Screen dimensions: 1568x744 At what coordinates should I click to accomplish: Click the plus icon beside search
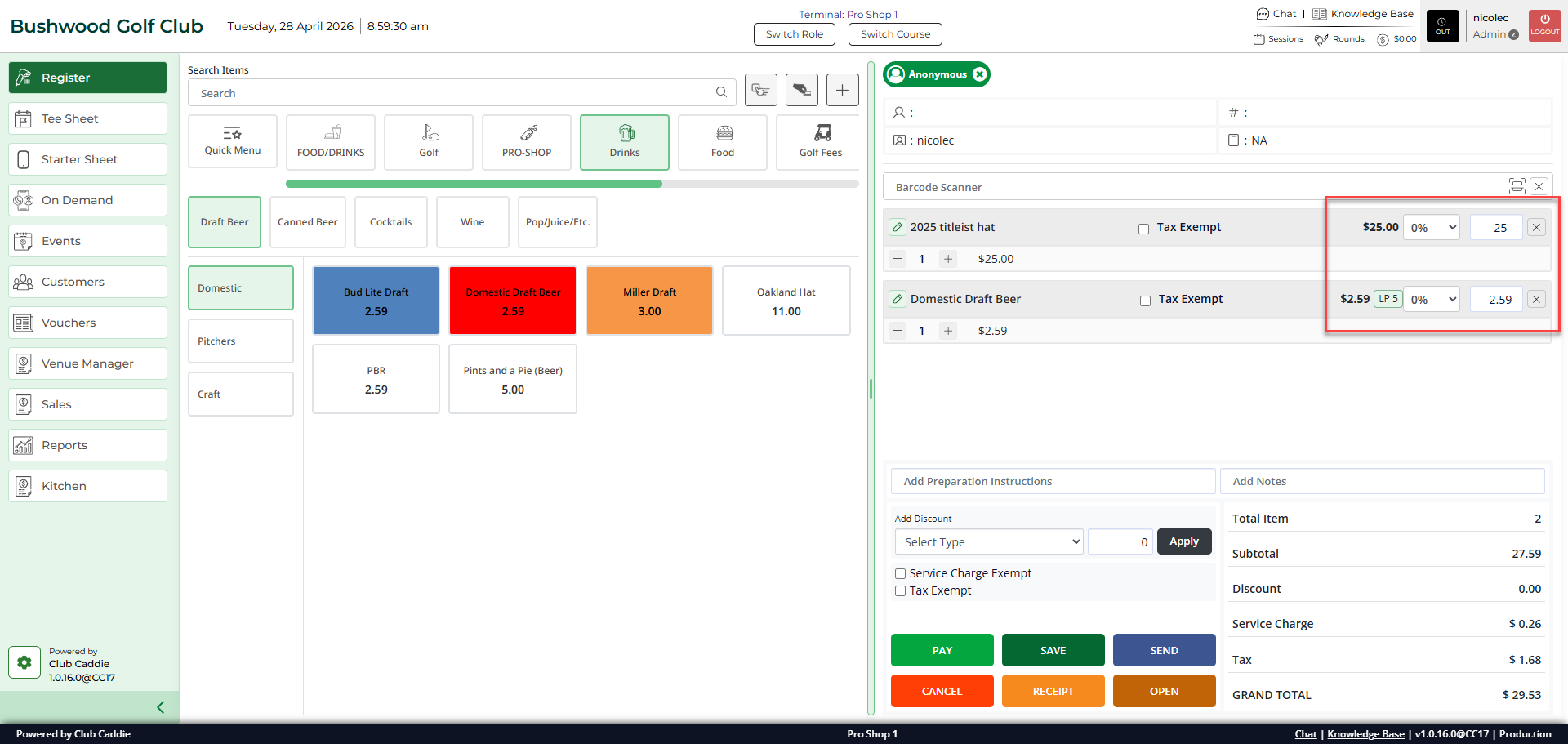(842, 90)
